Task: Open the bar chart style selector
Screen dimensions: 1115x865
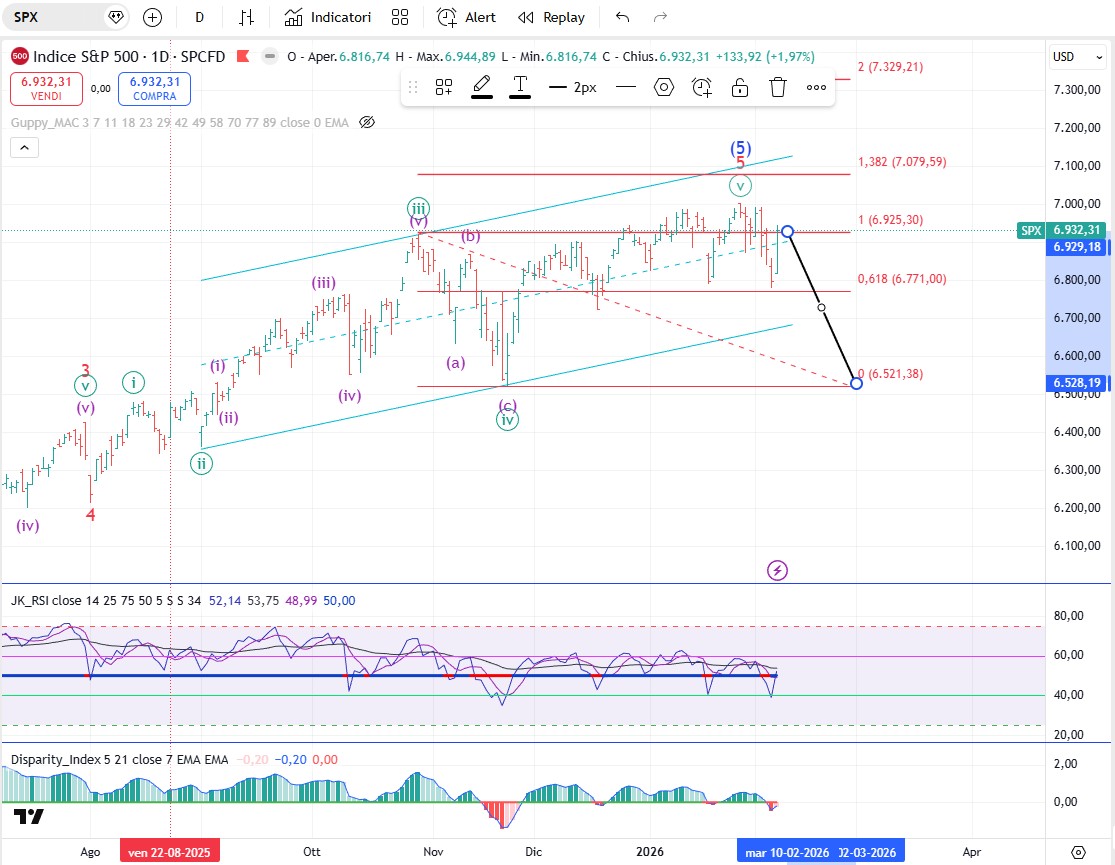Action: [x=247, y=17]
